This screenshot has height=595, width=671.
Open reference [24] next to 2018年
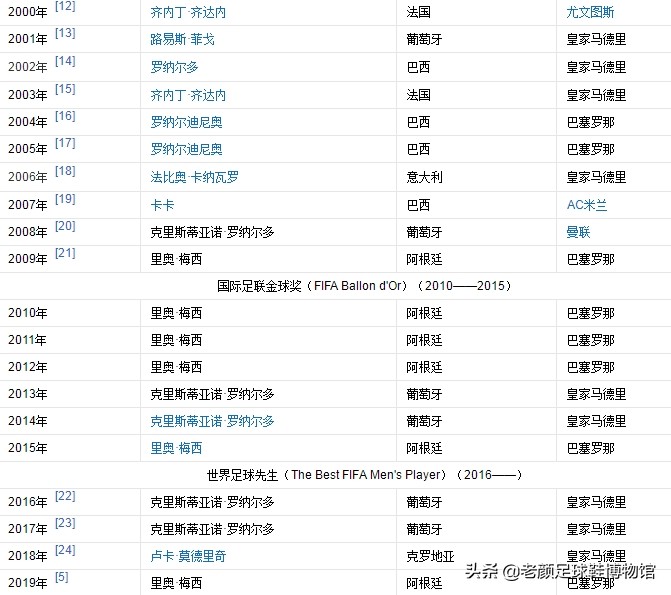(x=65, y=550)
